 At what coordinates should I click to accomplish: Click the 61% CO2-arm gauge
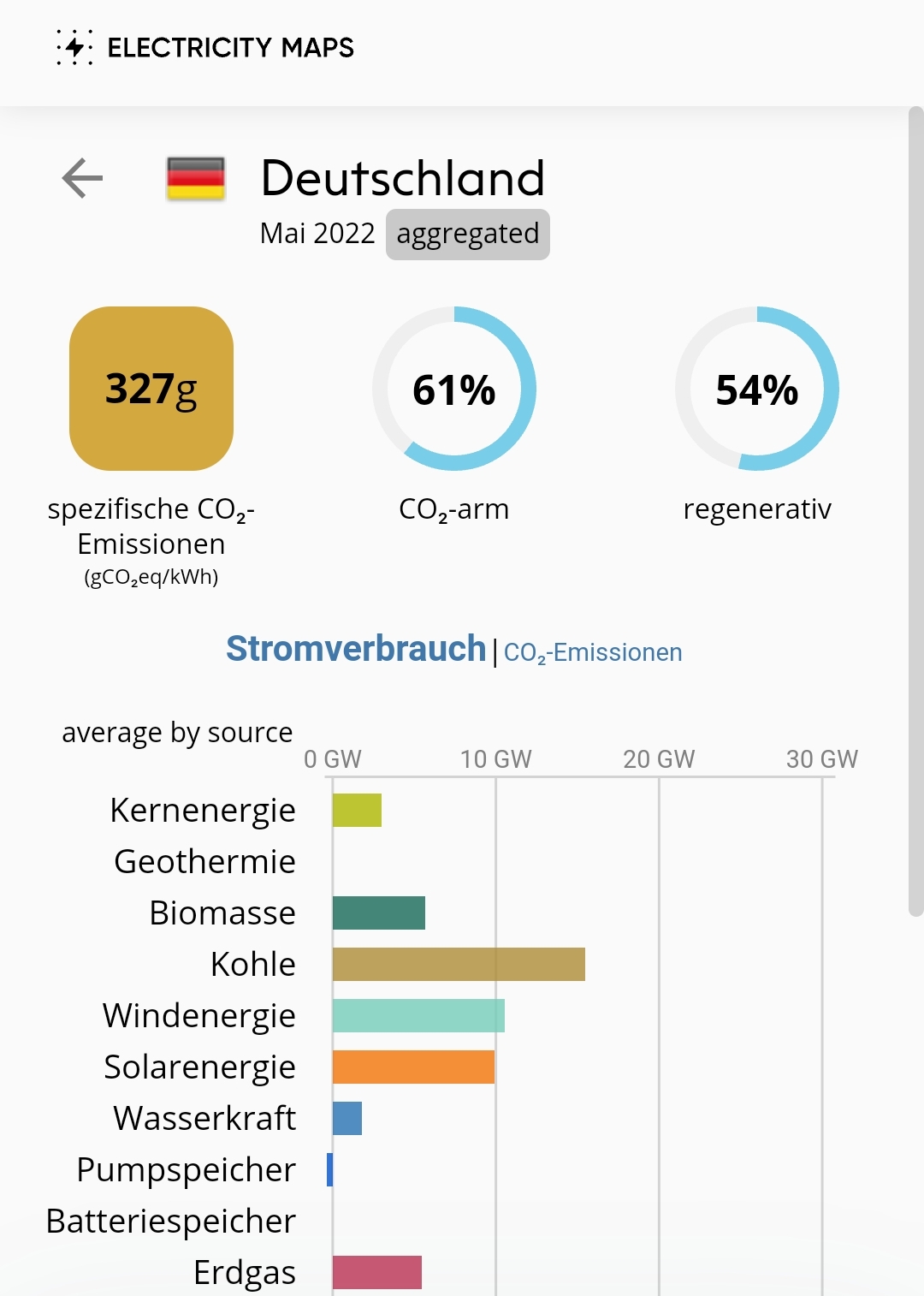(x=455, y=391)
